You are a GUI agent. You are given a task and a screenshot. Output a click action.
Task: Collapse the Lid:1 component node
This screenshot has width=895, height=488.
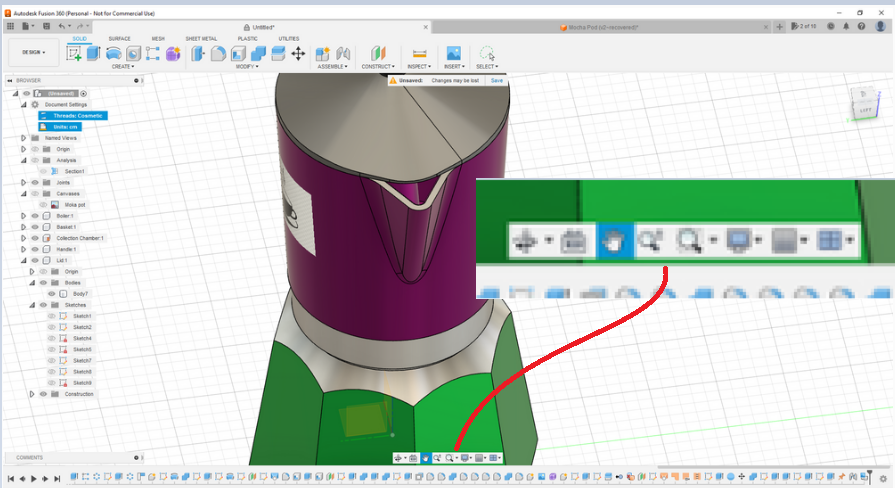tap(23, 260)
